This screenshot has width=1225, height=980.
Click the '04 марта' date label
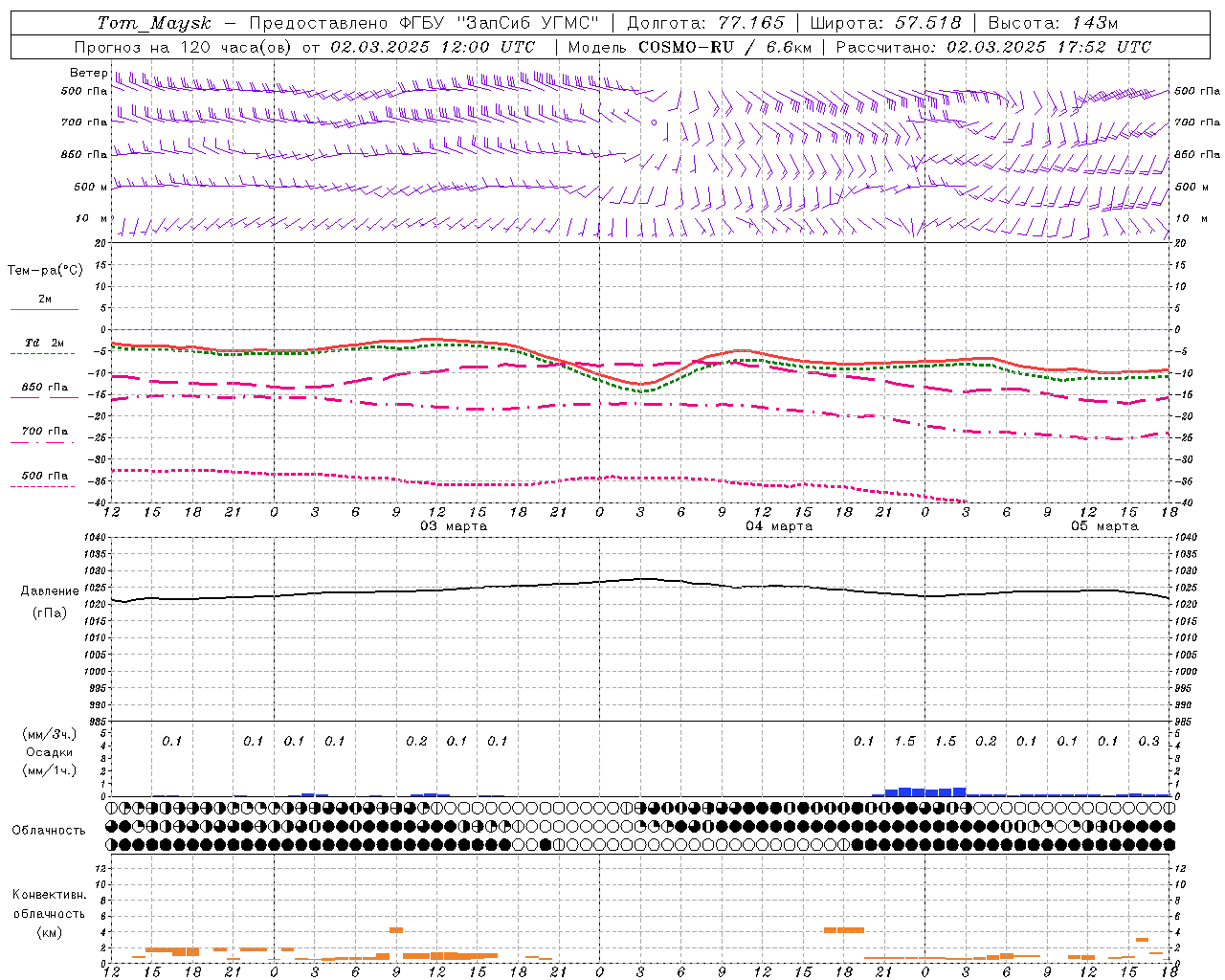point(779,526)
